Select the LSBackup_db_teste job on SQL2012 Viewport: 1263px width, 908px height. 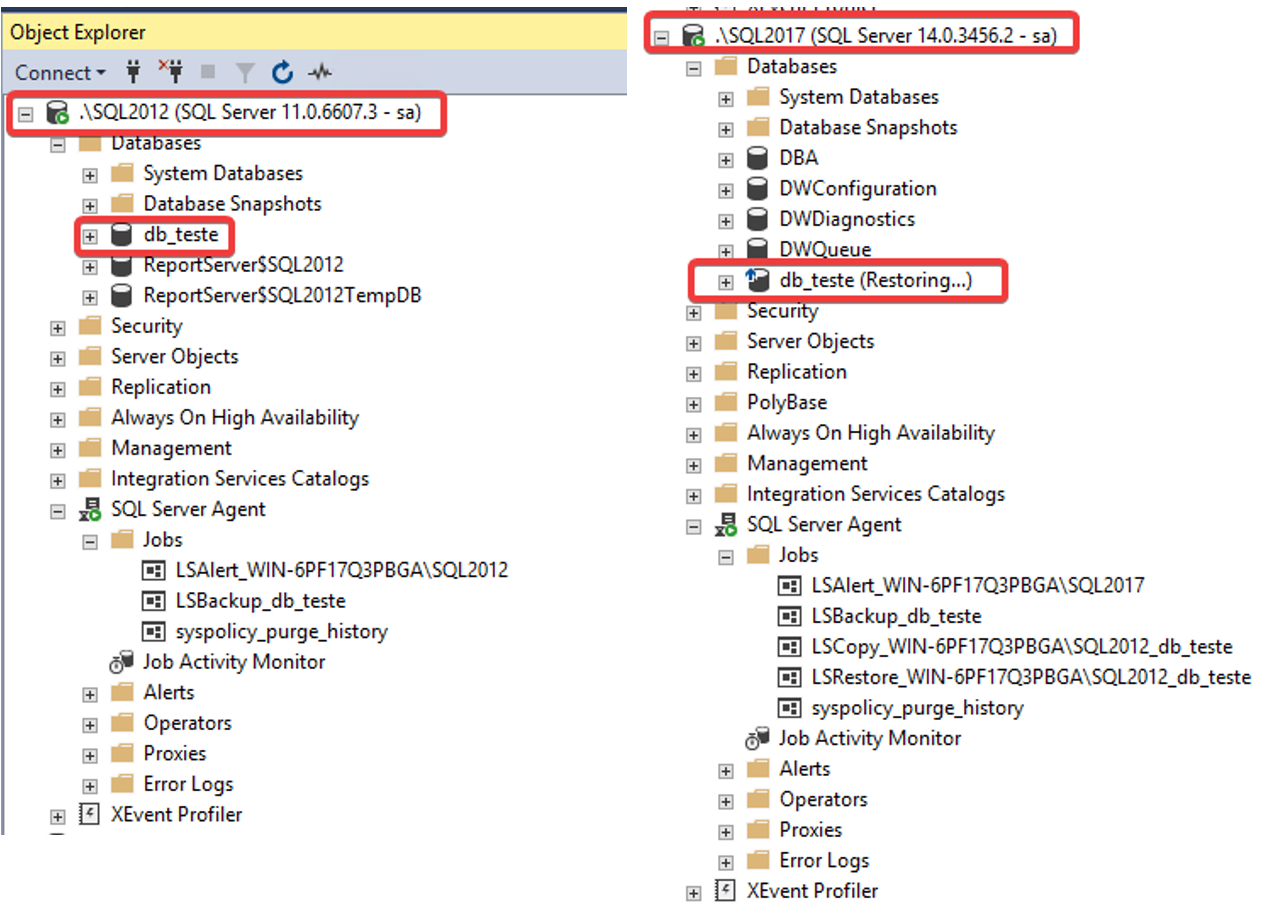tap(260, 601)
